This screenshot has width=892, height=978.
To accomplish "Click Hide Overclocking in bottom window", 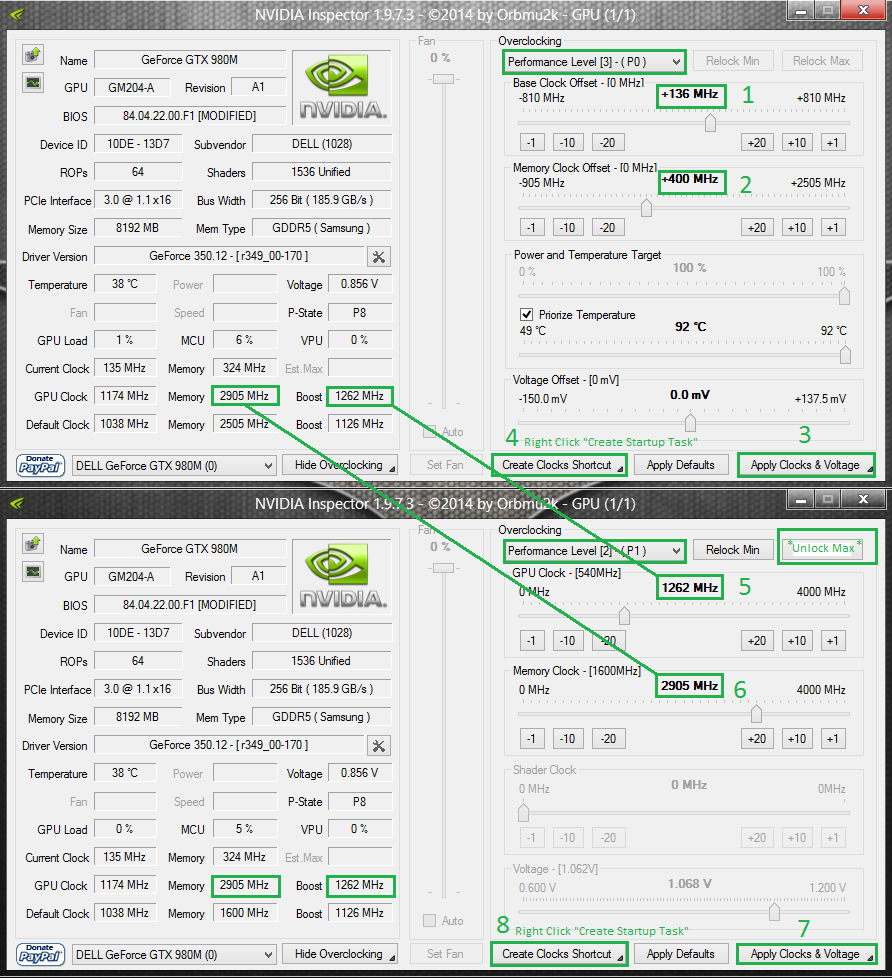I will [340, 954].
